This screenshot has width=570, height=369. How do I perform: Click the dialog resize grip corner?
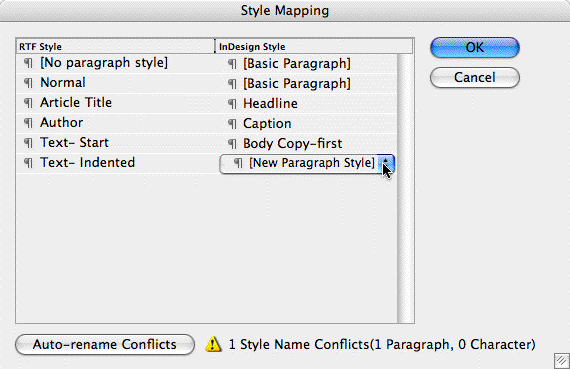562,361
